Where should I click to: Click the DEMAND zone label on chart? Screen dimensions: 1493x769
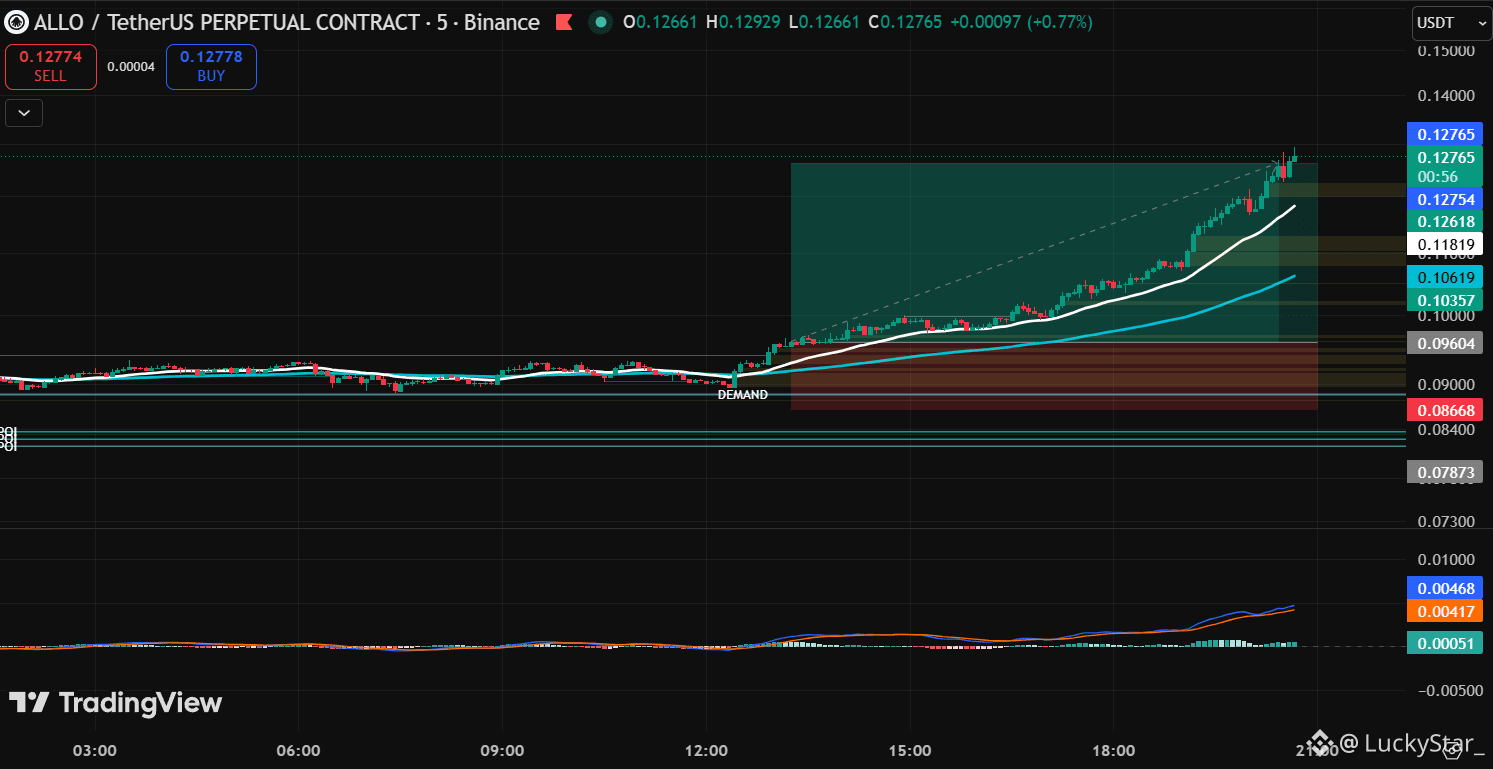point(743,395)
